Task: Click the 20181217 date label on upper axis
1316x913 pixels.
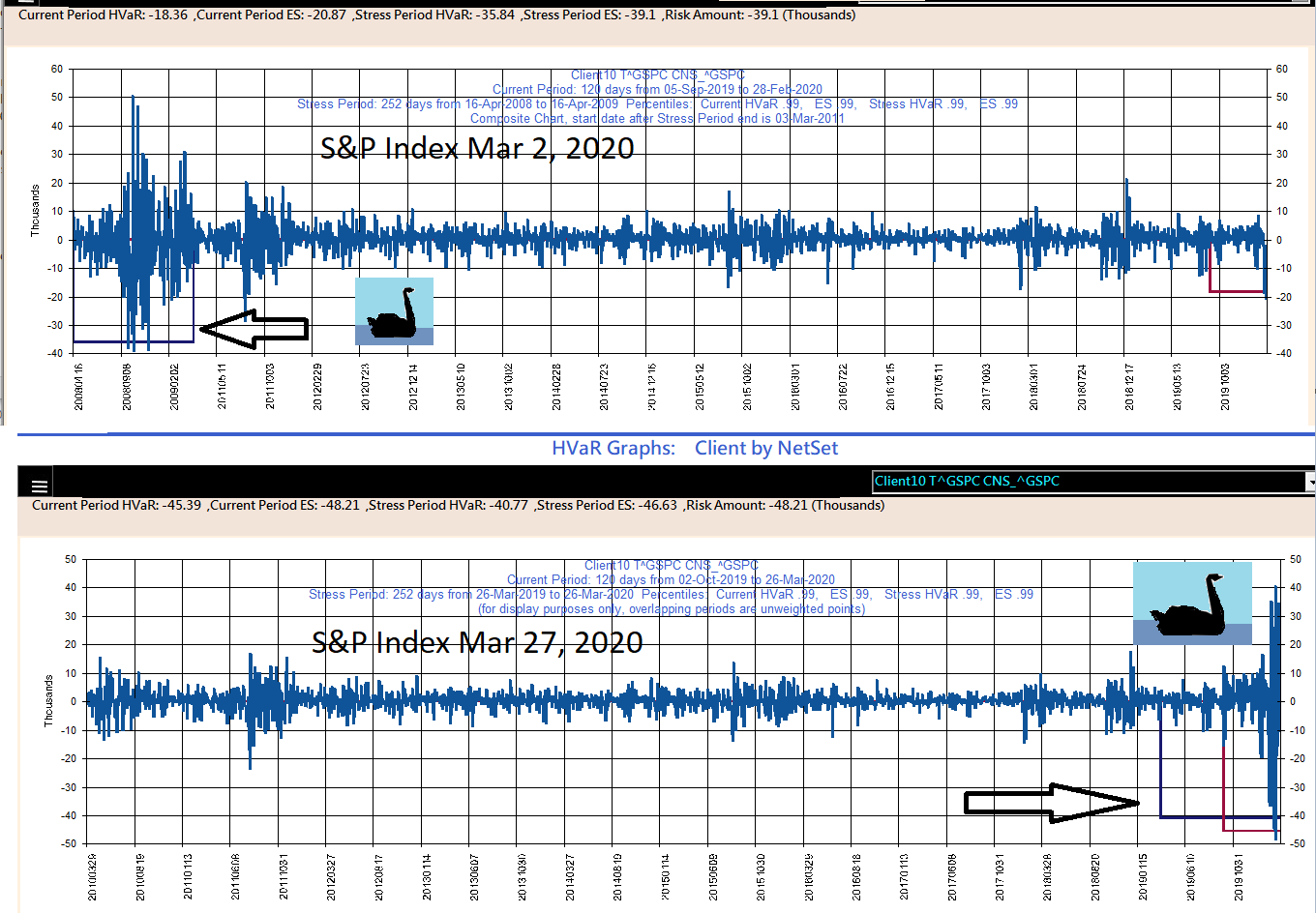Action: (1129, 388)
